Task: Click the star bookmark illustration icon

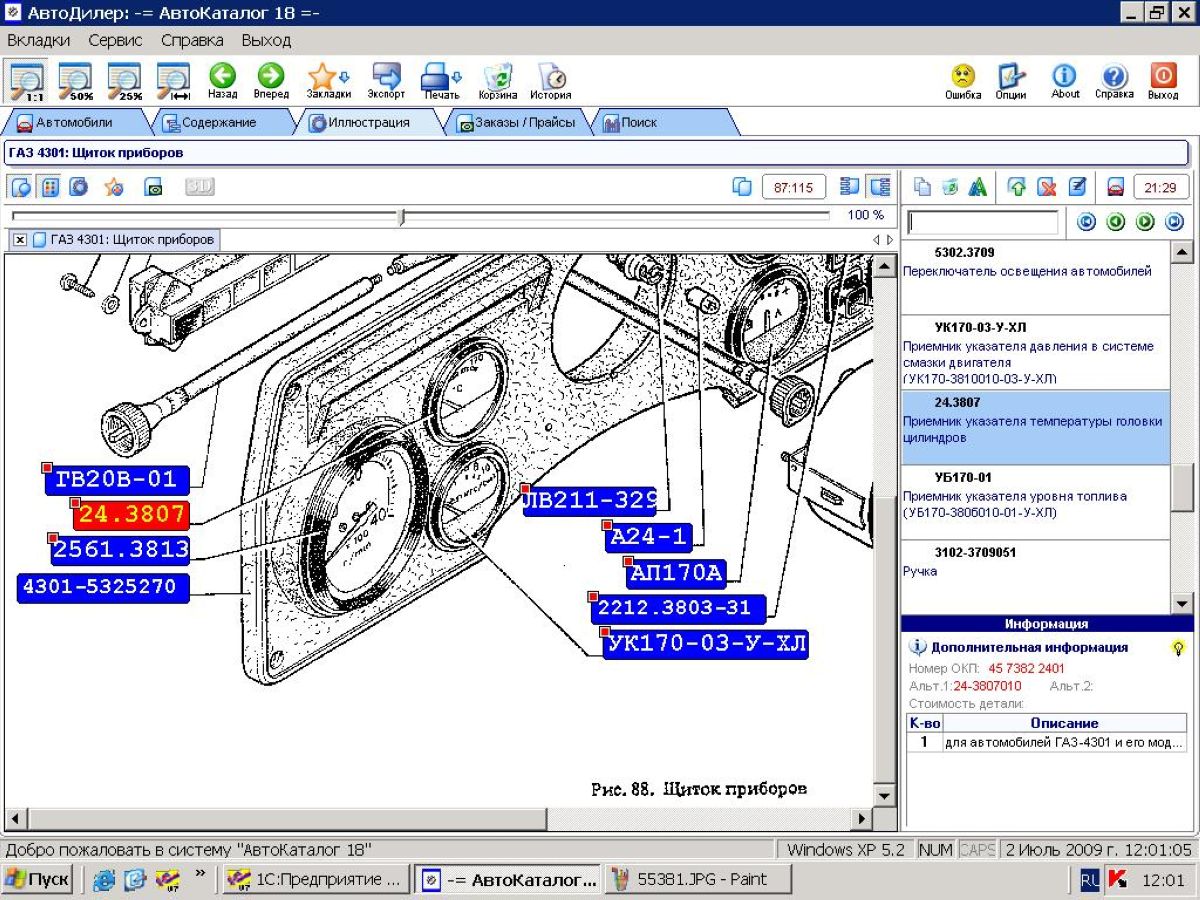Action: click(114, 187)
